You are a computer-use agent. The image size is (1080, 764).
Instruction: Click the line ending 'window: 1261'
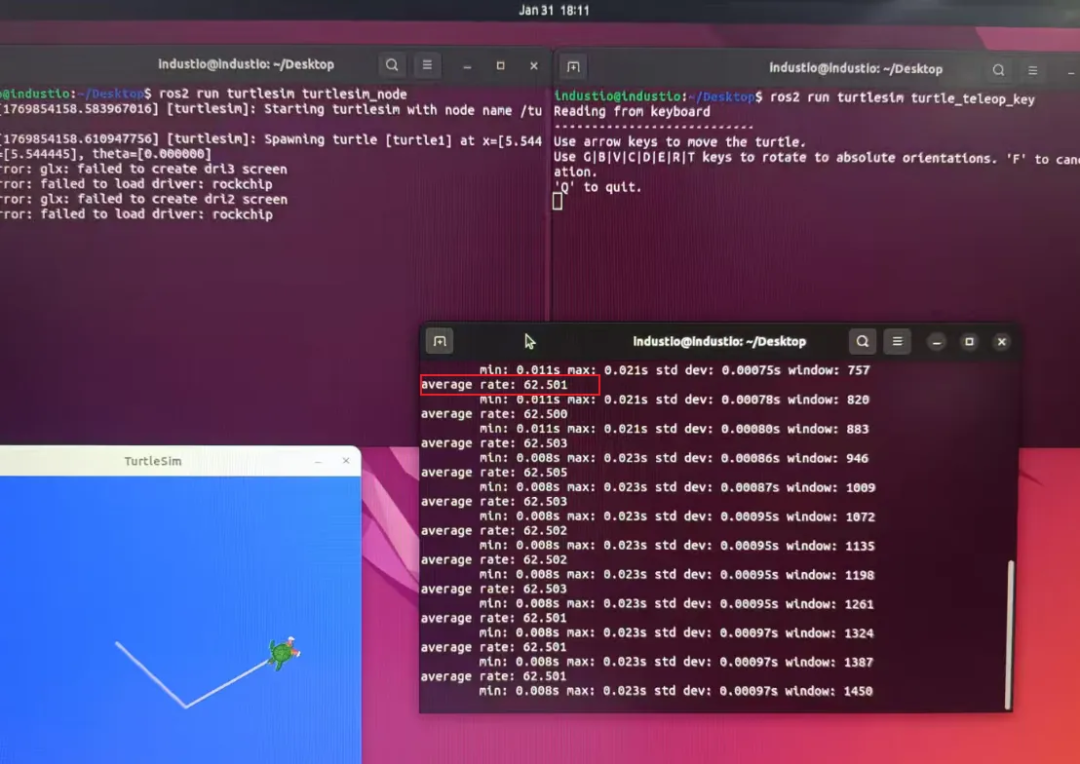point(677,604)
